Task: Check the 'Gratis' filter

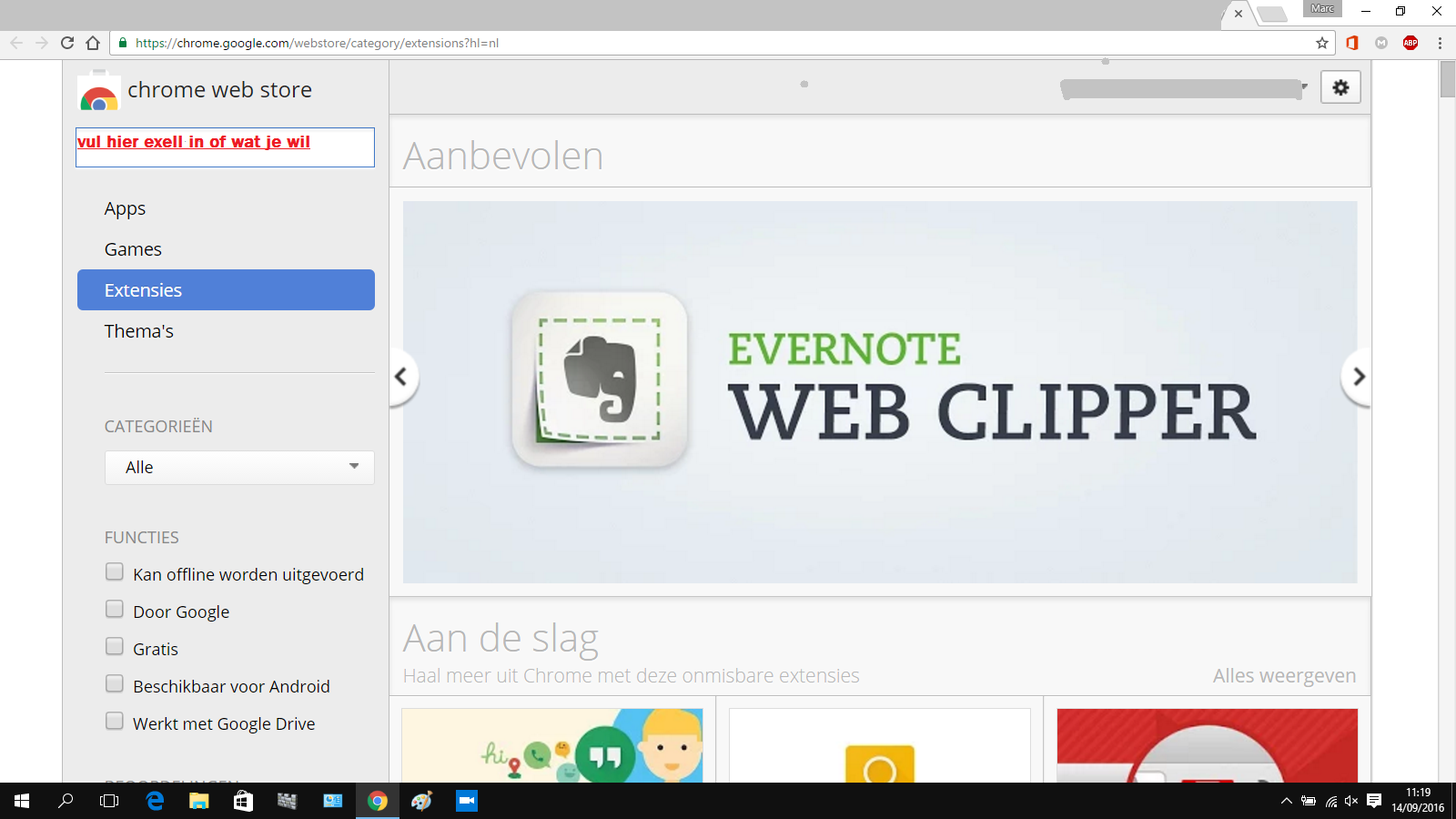Action: (x=115, y=646)
